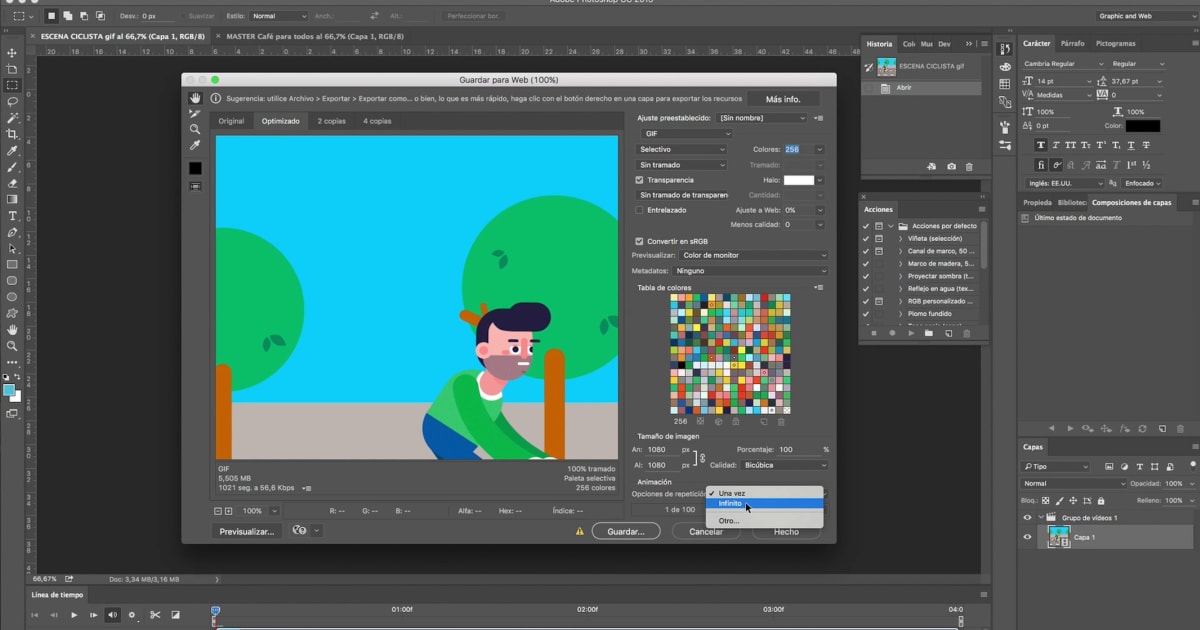Toggle the Convertir en sRGB checkbox
This screenshot has height=630, width=1200.
[x=640, y=241]
